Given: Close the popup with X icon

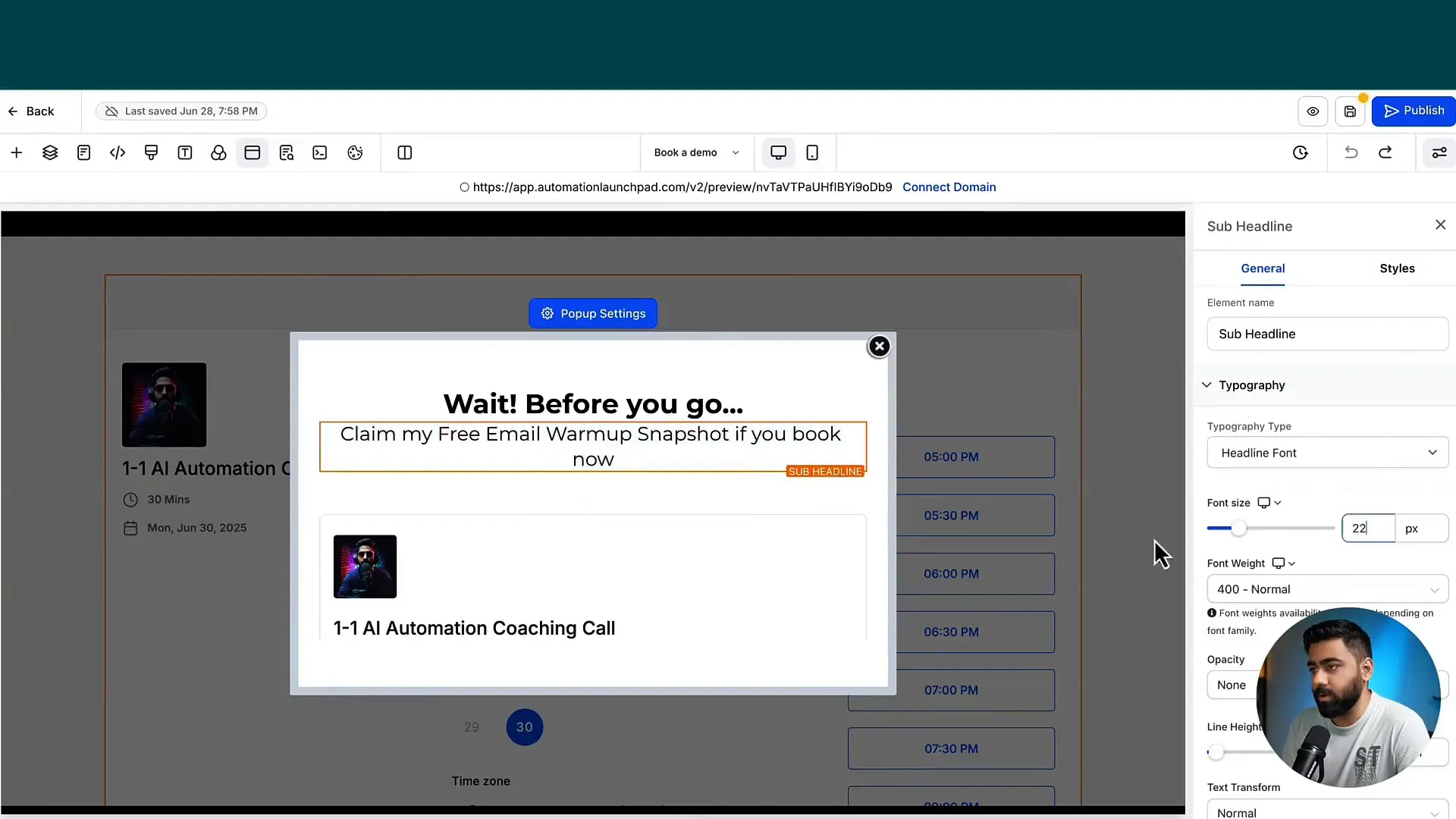Looking at the screenshot, I should 879,347.
